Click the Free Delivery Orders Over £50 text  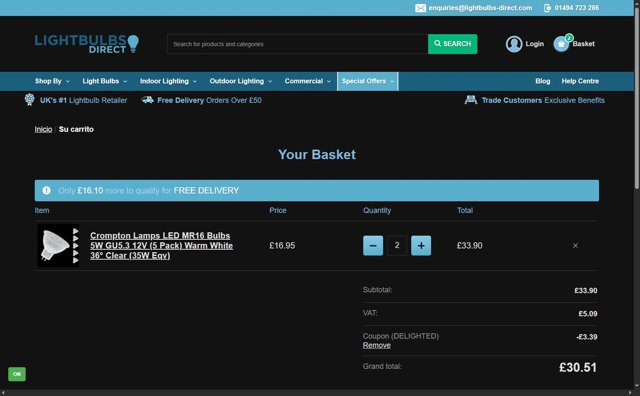209,100
